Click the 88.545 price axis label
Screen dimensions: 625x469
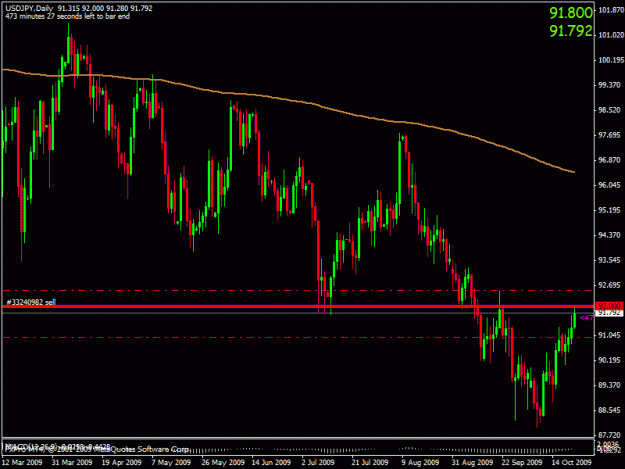coord(611,410)
